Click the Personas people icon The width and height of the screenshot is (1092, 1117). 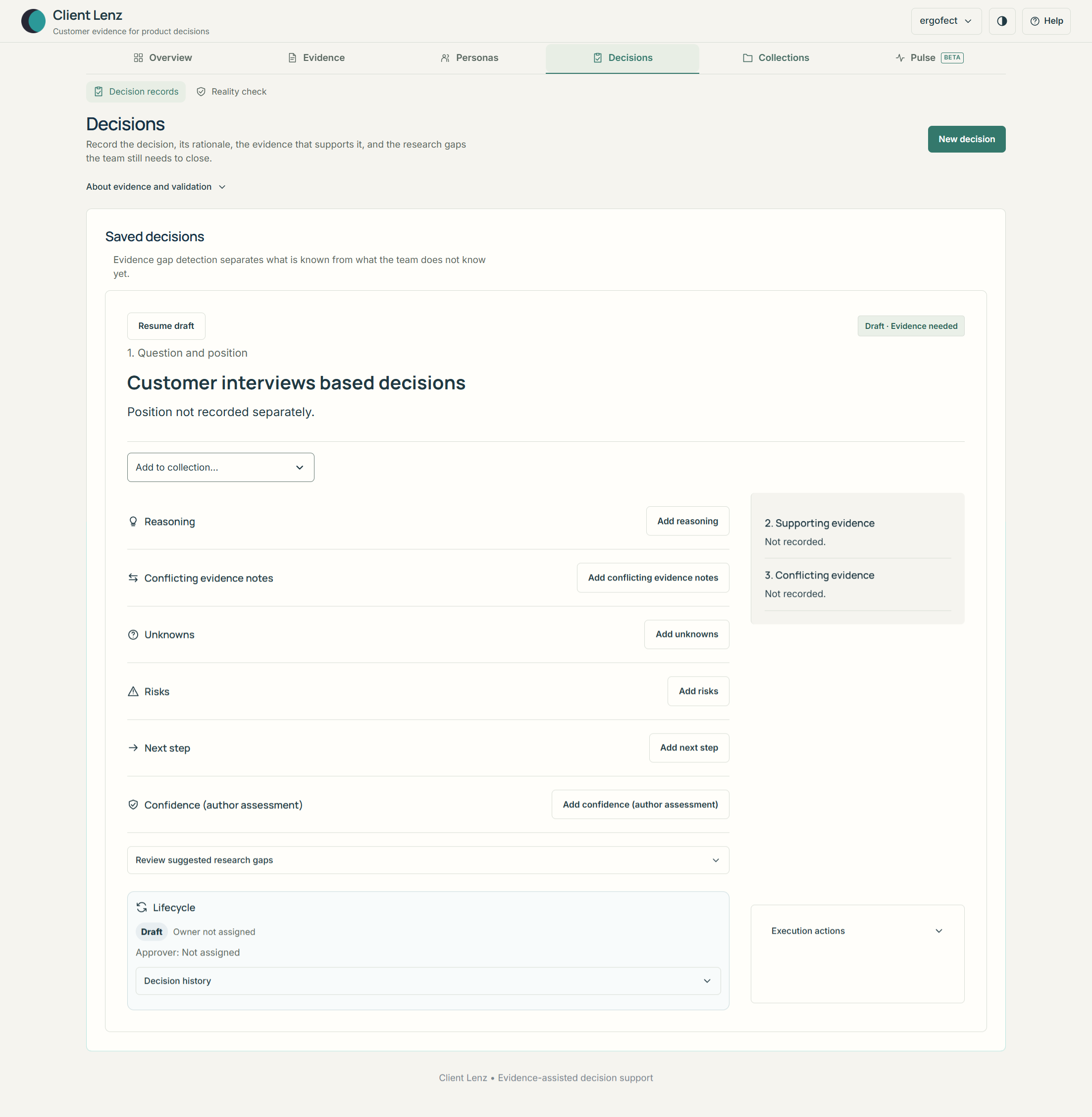click(x=445, y=58)
